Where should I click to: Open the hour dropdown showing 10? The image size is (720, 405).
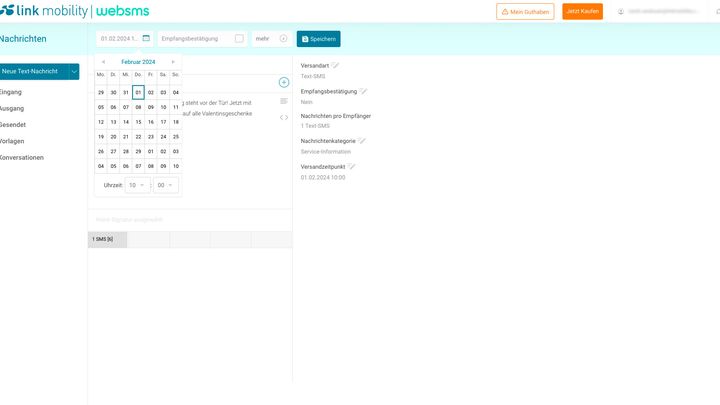tap(137, 185)
